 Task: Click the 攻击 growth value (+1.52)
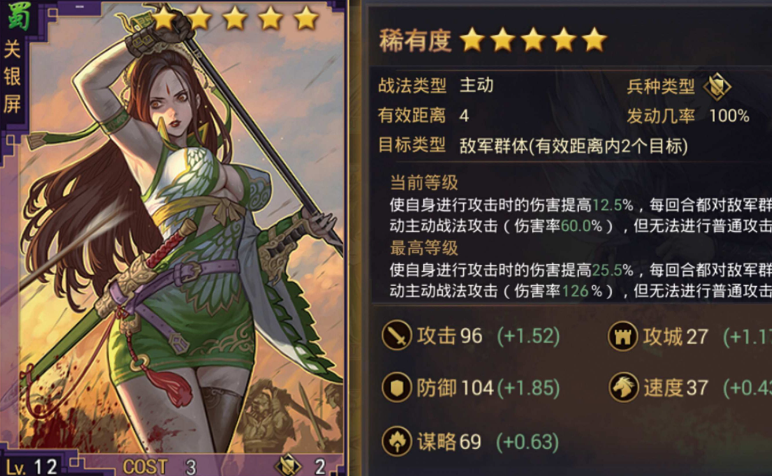click(x=528, y=336)
